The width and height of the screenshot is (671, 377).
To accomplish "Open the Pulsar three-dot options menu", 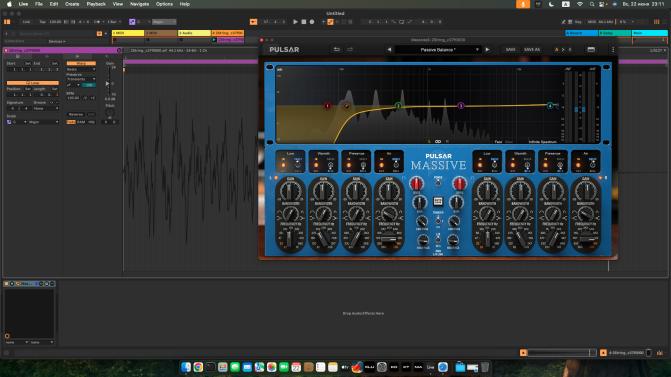I will click(x=613, y=50).
